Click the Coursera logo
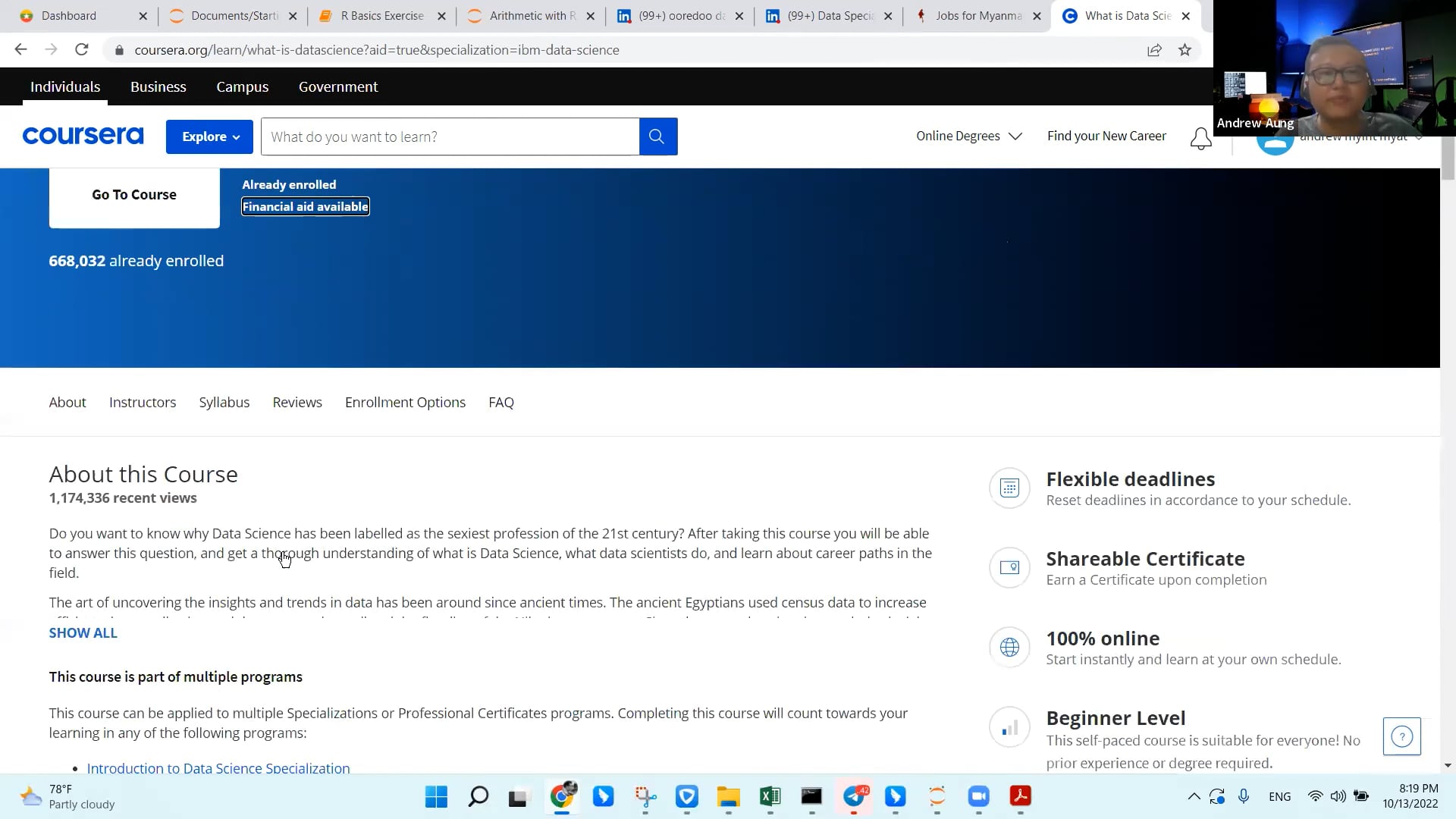Viewport: 1456px width, 819px height. tap(83, 136)
